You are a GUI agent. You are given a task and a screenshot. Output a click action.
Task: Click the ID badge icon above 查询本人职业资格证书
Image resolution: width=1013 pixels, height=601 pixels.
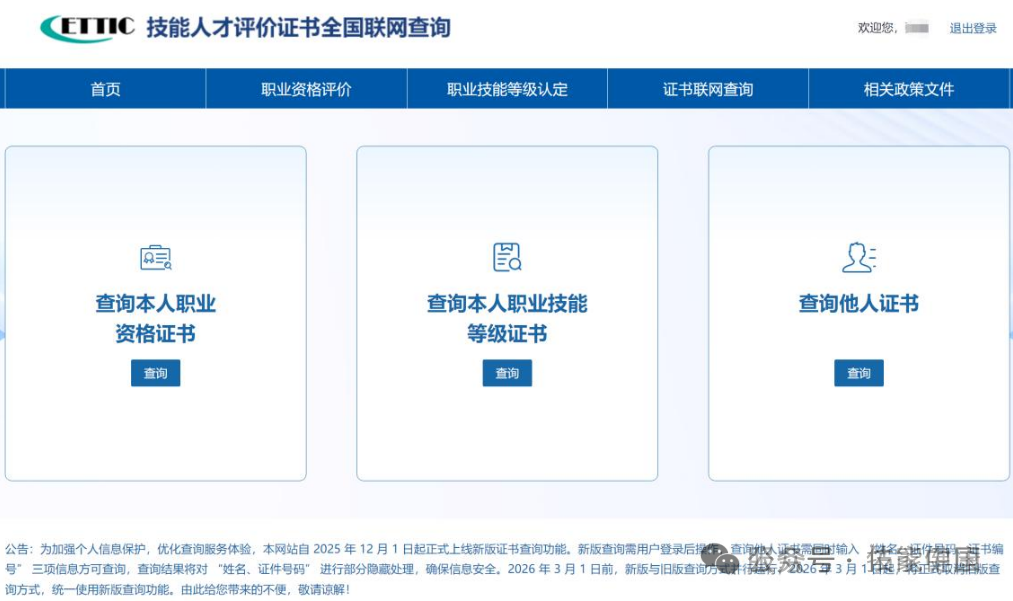pos(155,257)
